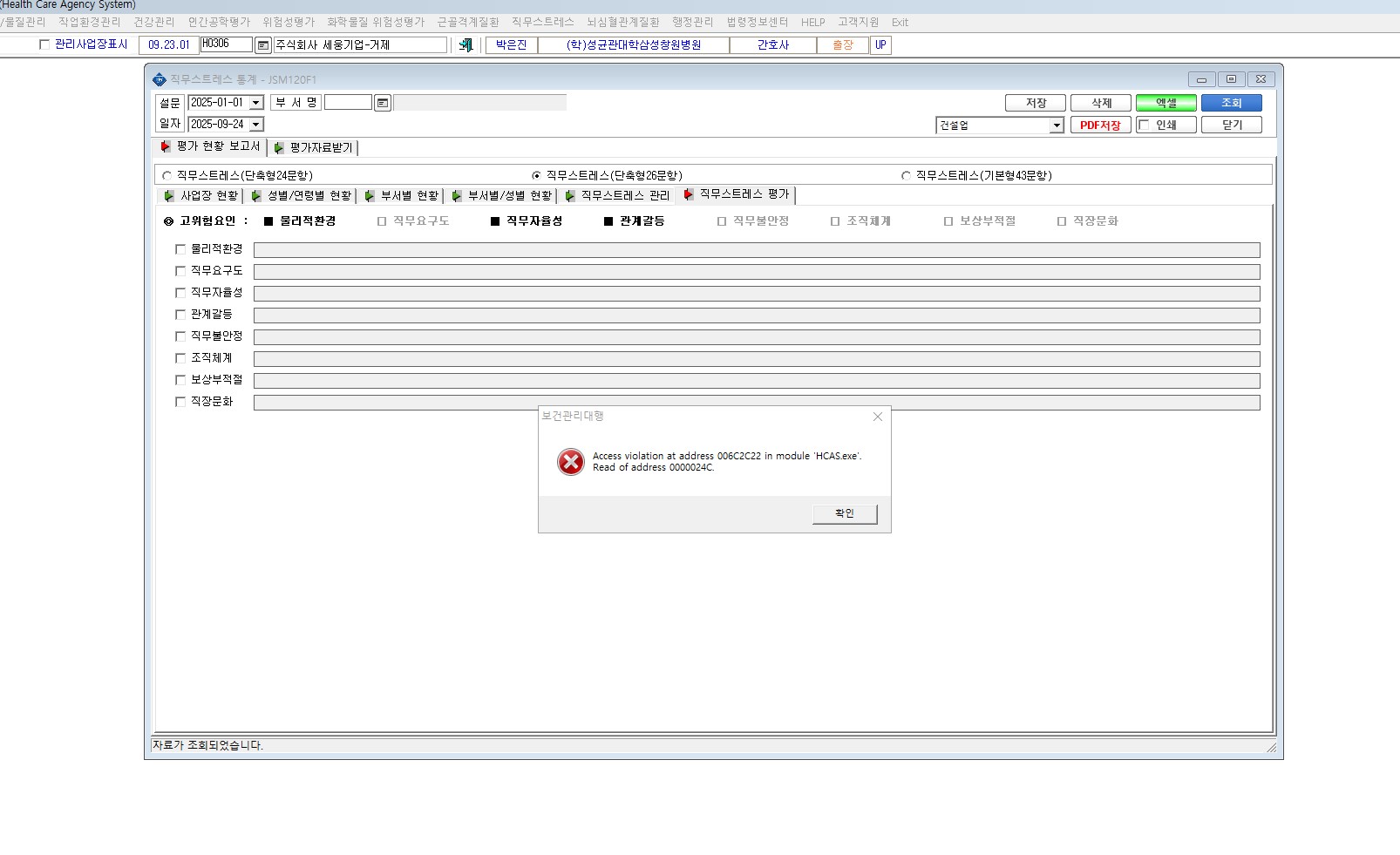
Task: Close the 보건관리대행 error dialog with X
Action: click(x=878, y=417)
